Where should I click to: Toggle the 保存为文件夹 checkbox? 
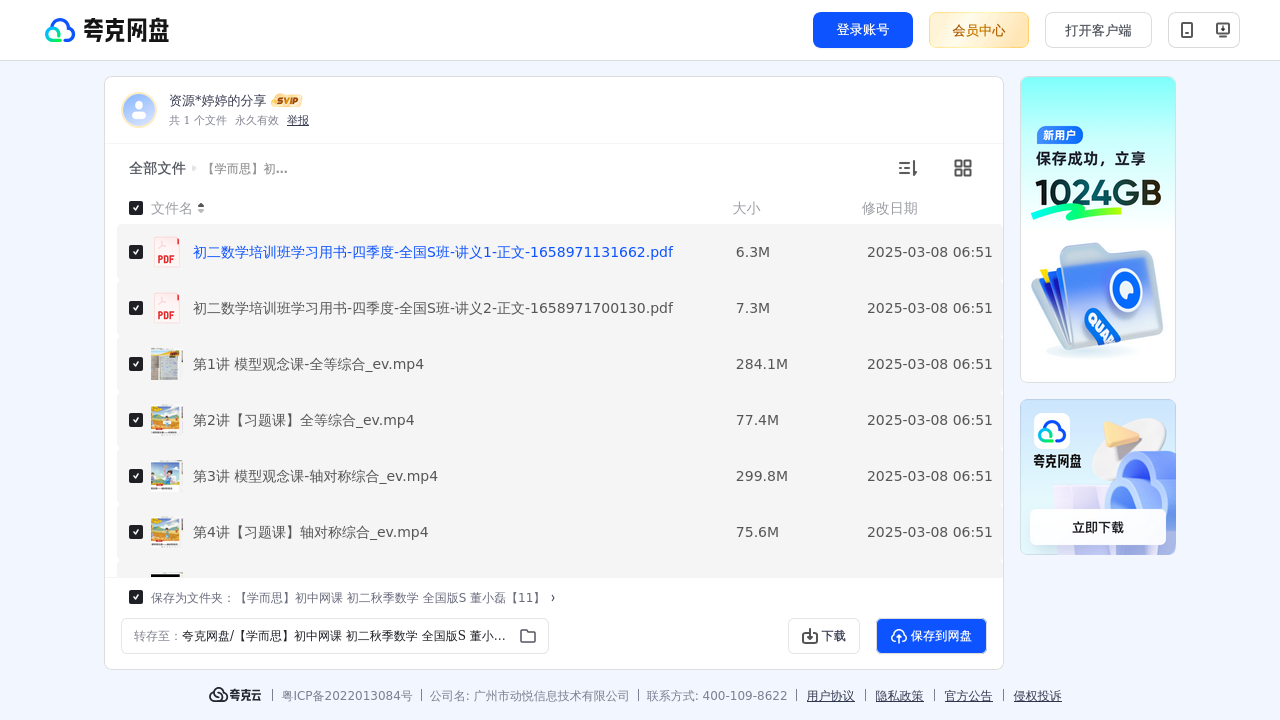point(136,597)
